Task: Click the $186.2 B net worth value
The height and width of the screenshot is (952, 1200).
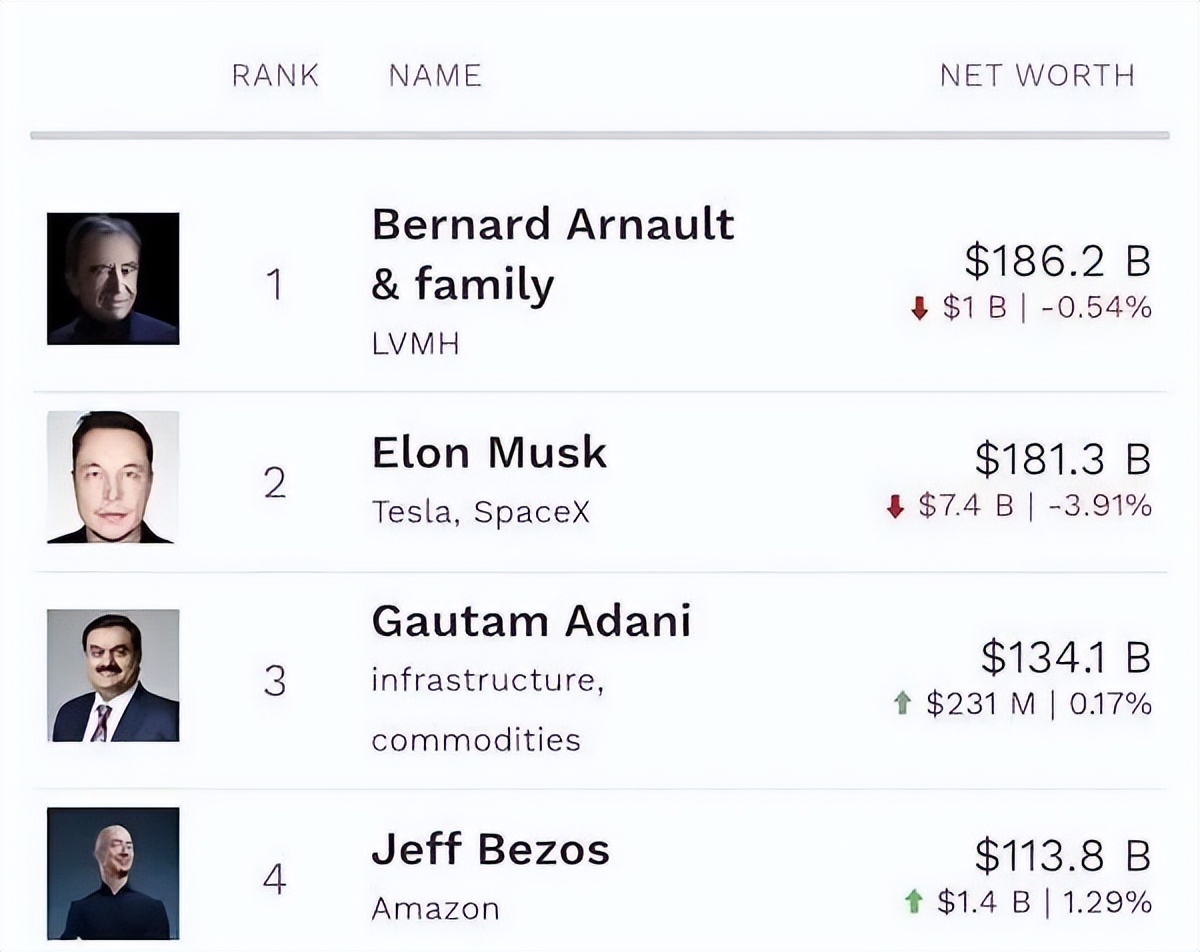Action: pyautogui.click(x=1057, y=262)
